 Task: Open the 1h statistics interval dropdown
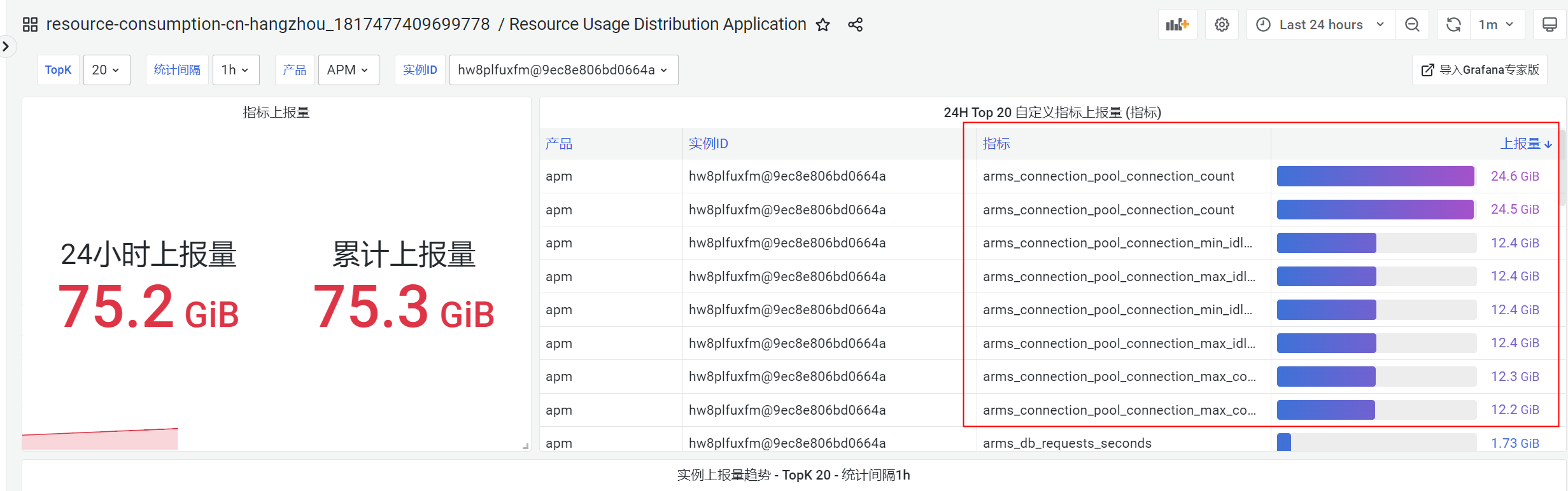(x=236, y=70)
